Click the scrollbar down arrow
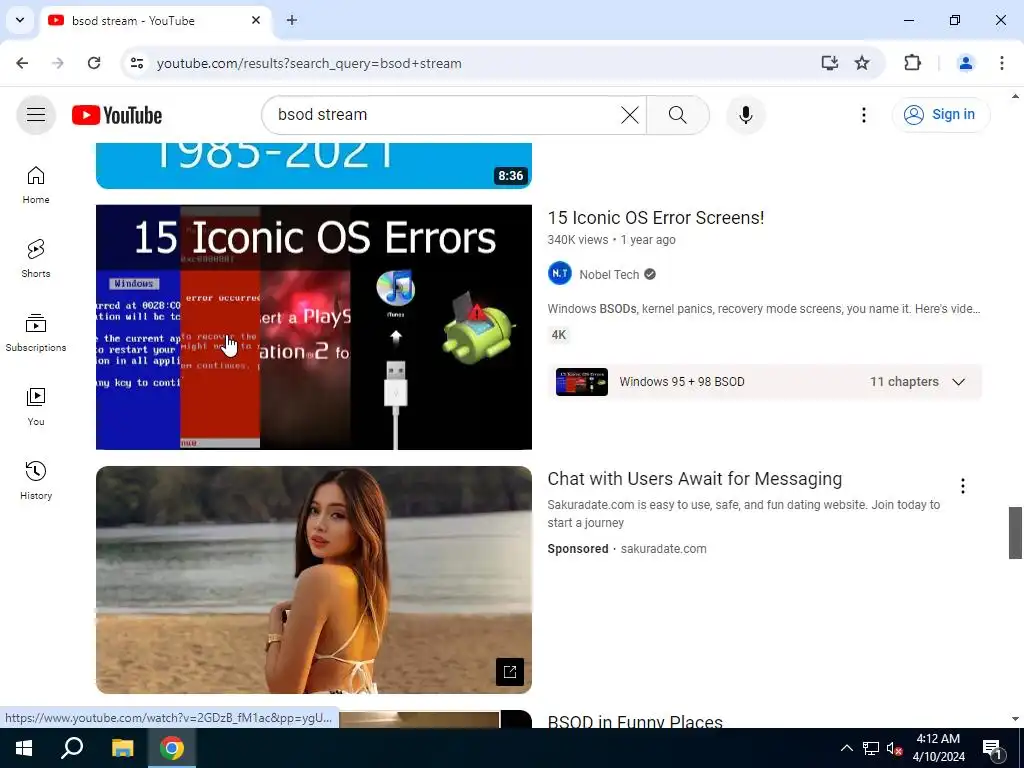 click(x=1015, y=720)
